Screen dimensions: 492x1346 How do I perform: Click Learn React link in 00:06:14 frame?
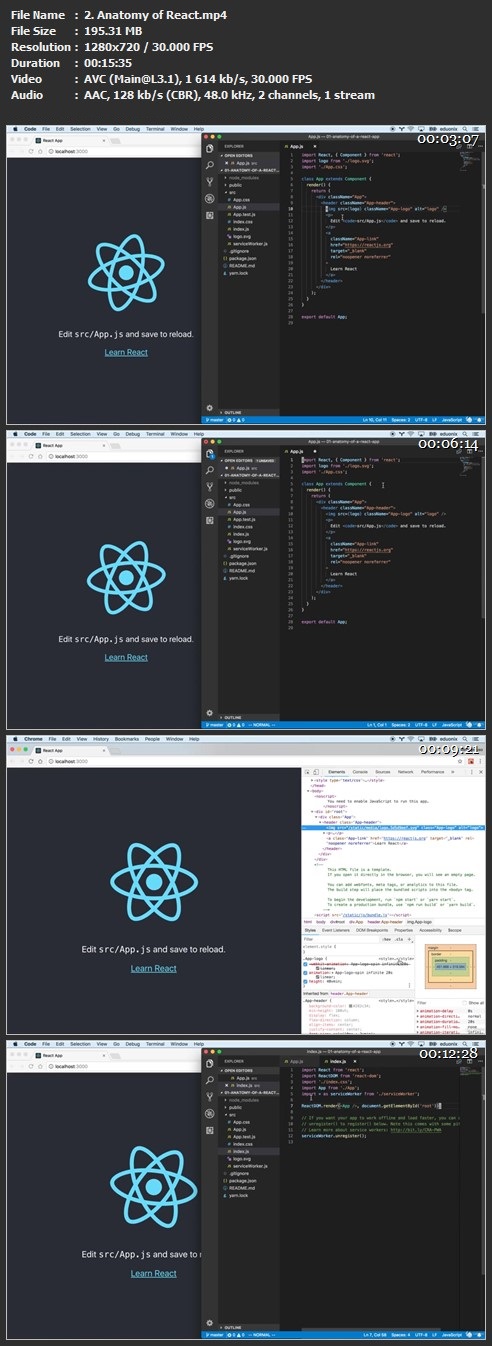[126, 657]
